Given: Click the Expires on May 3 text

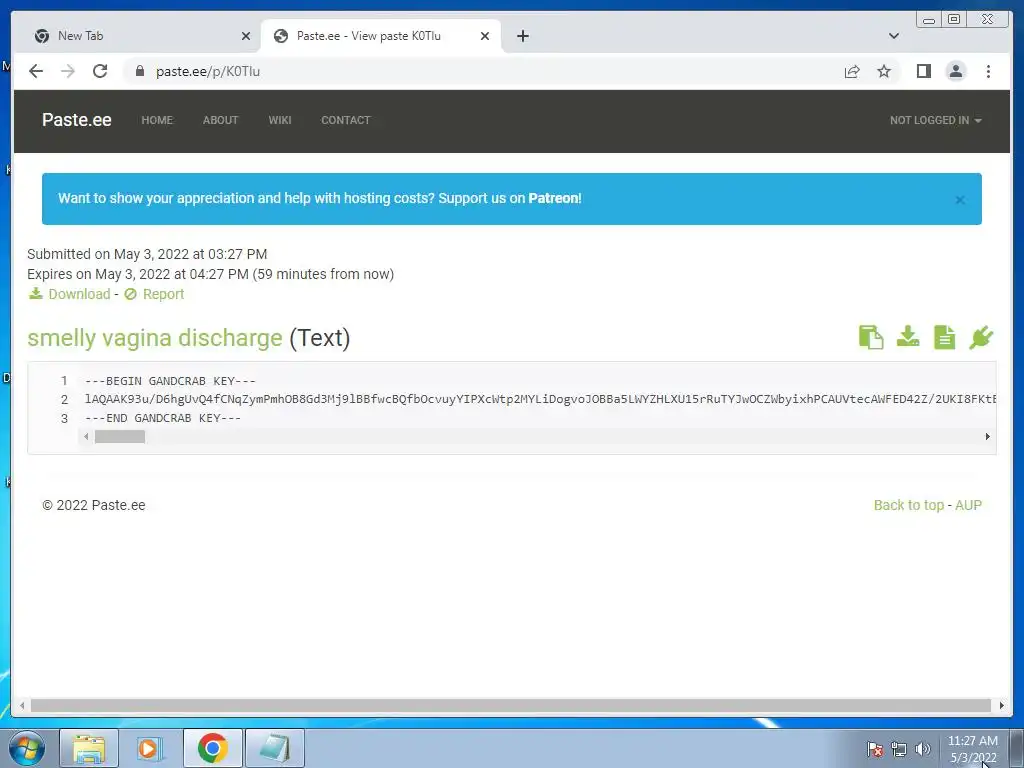Looking at the screenshot, I should coord(210,274).
